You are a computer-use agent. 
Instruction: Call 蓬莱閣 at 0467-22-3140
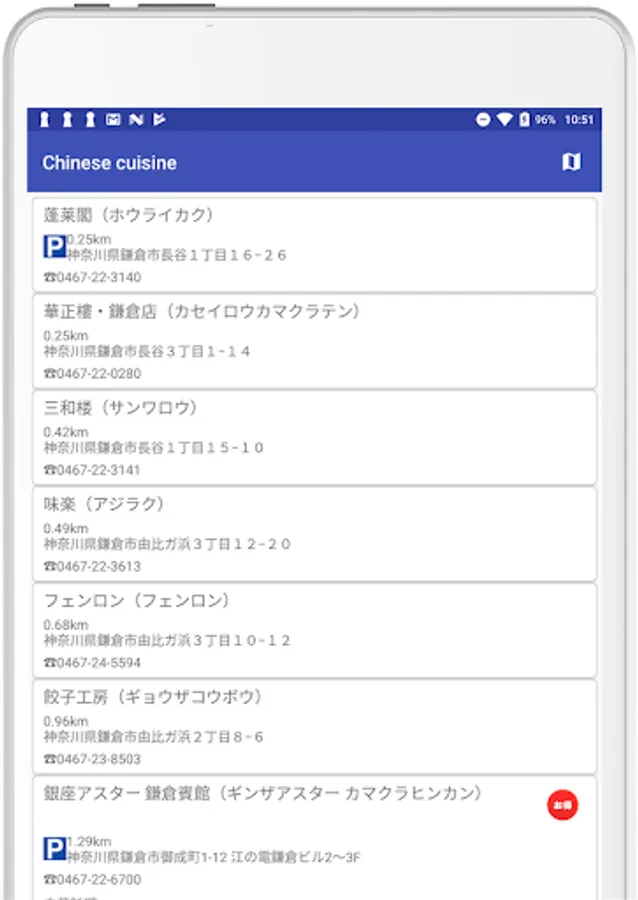pos(98,277)
